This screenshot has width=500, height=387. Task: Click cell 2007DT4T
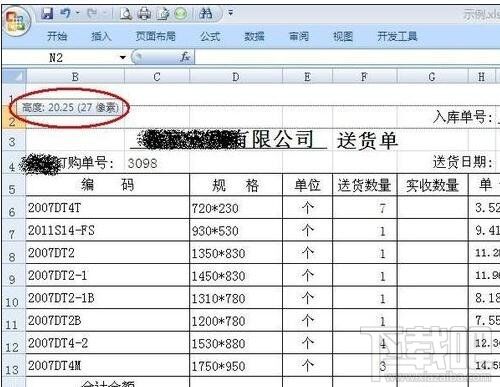click(108, 208)
